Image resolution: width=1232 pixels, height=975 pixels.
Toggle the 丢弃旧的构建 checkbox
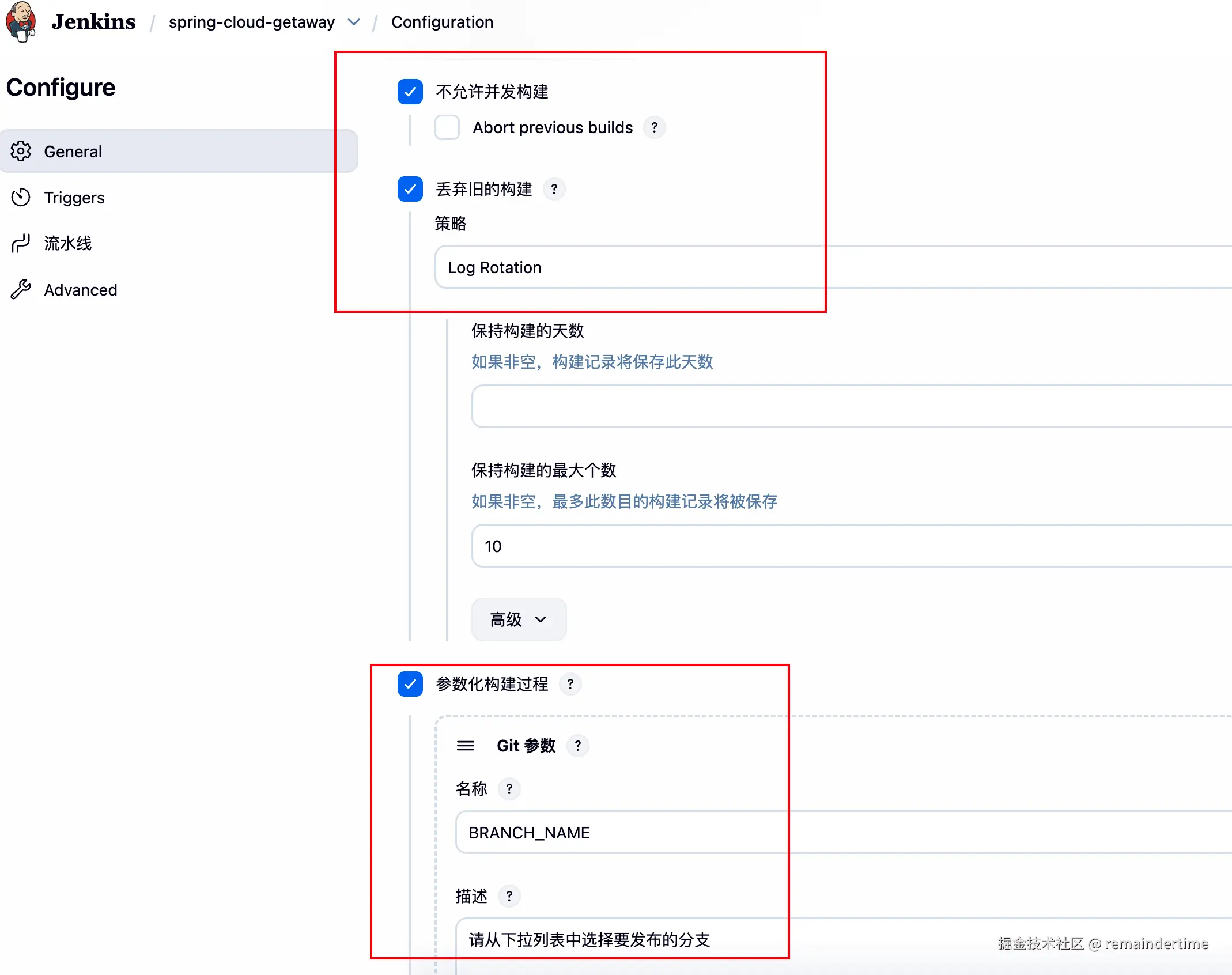point(410,189)
